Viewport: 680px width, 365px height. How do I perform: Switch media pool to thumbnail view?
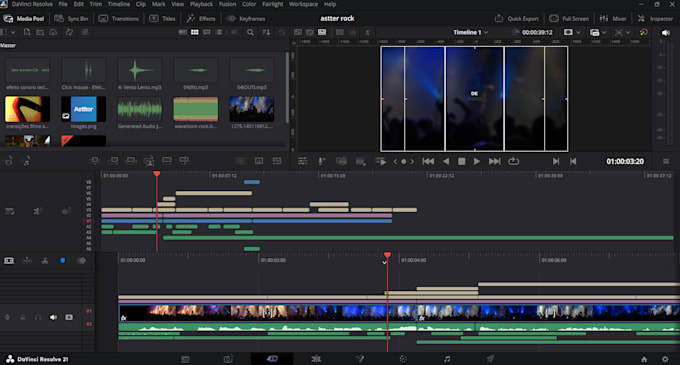pos(195,33)
